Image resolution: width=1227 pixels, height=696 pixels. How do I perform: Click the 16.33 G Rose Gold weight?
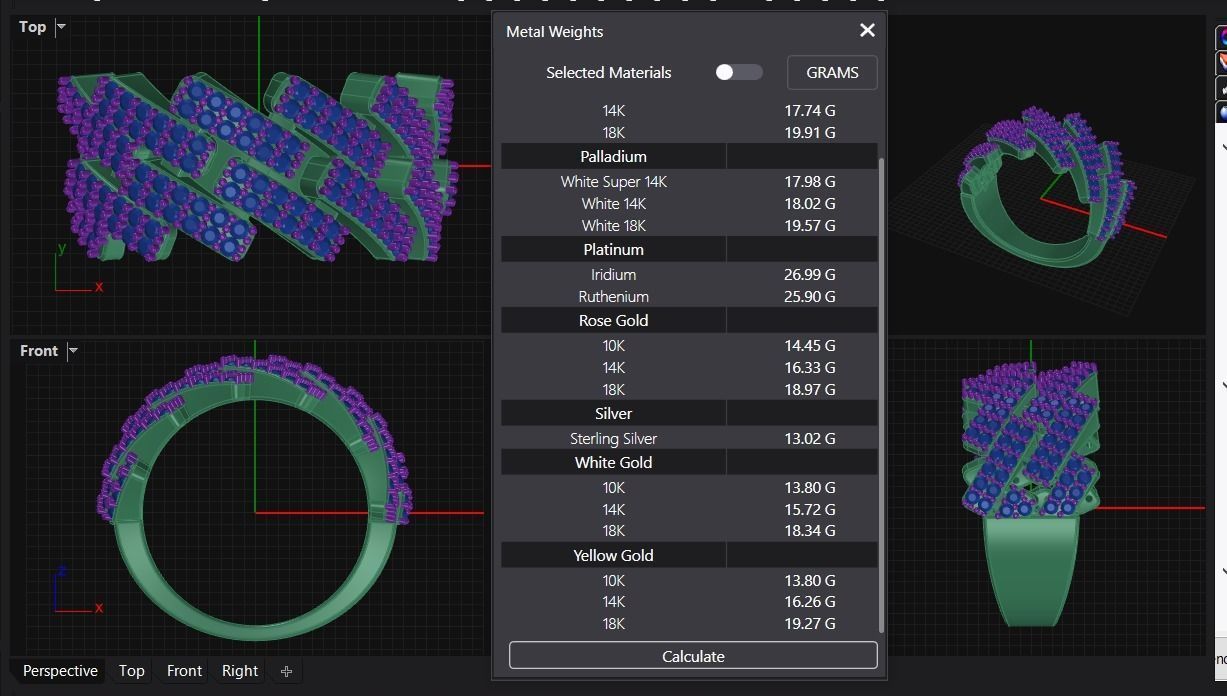(809, 368)
